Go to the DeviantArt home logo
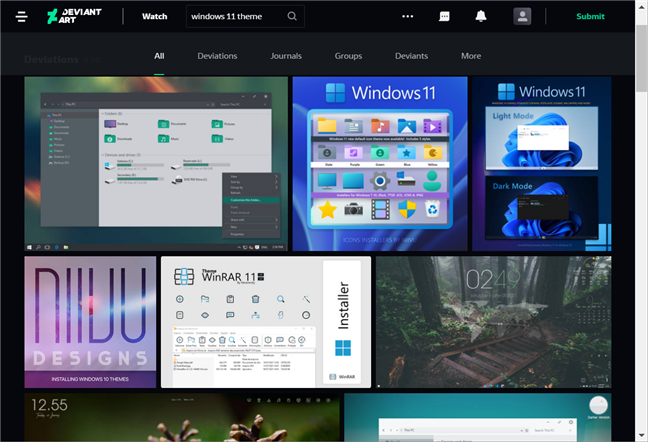 74,16
